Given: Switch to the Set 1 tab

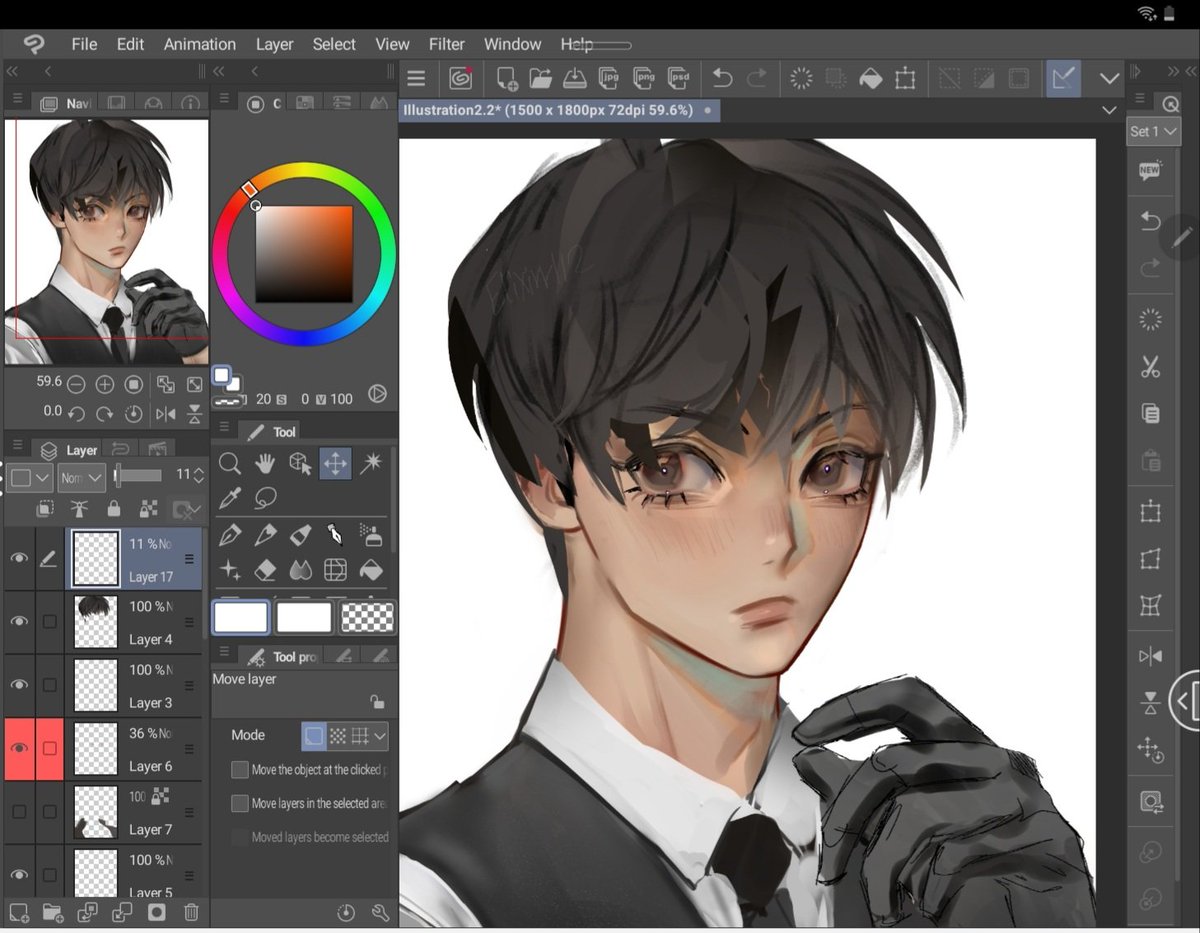Looking at the screenshot, I should (x=1153, y=130).
